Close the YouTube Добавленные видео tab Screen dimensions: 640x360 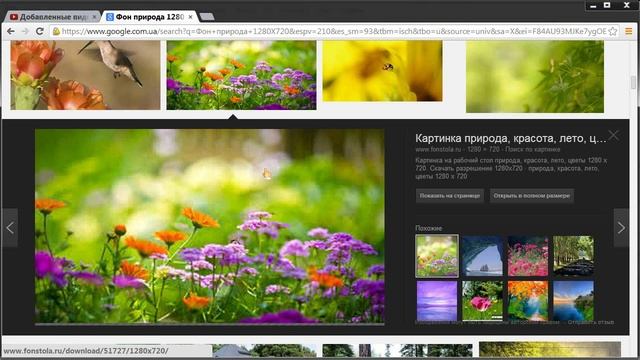(x=94, y=17)
